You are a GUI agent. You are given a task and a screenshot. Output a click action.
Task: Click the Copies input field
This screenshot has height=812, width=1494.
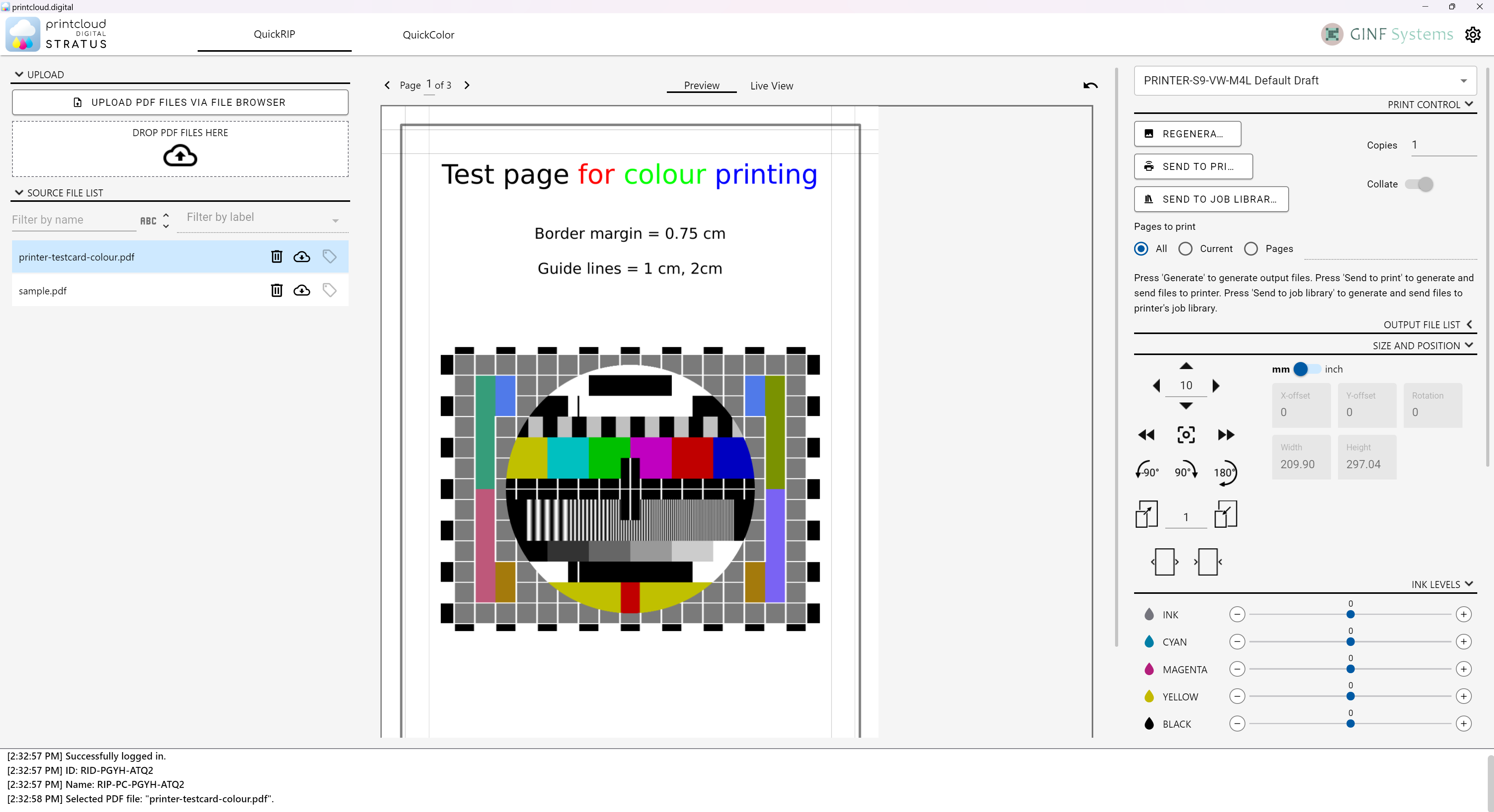1443,145
